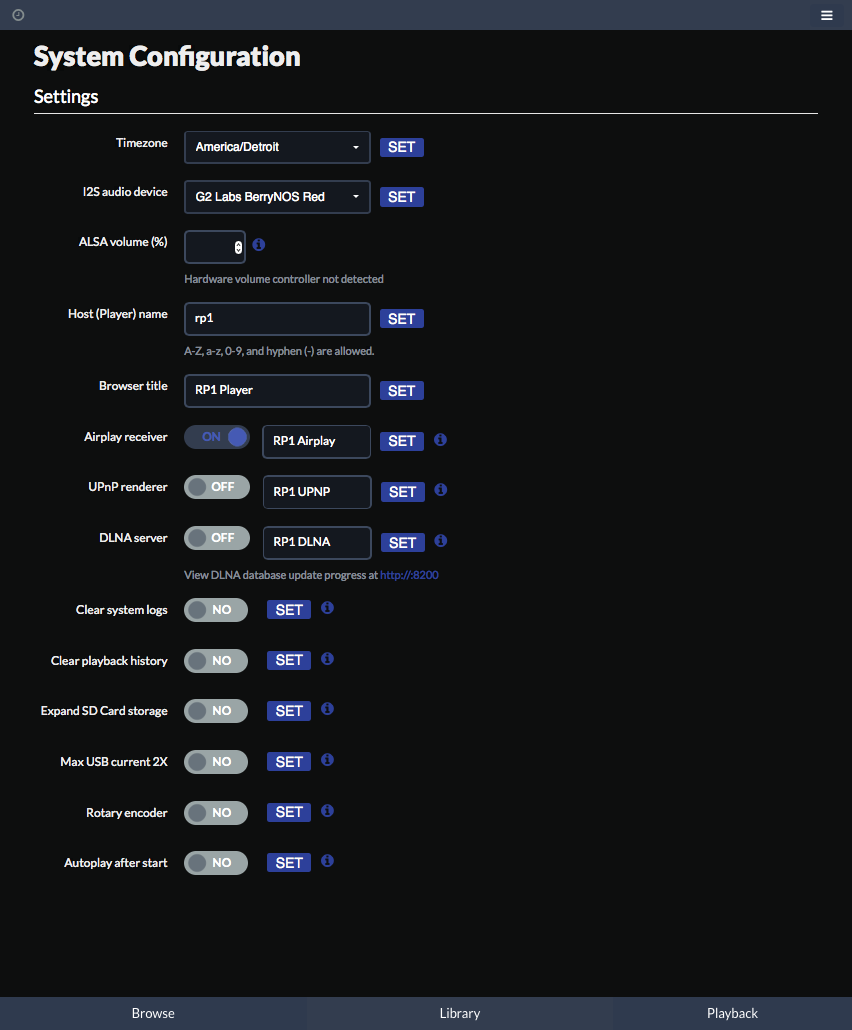Focus the Browser title field
The image size is (852, 1030).
(x=277, y=391)
